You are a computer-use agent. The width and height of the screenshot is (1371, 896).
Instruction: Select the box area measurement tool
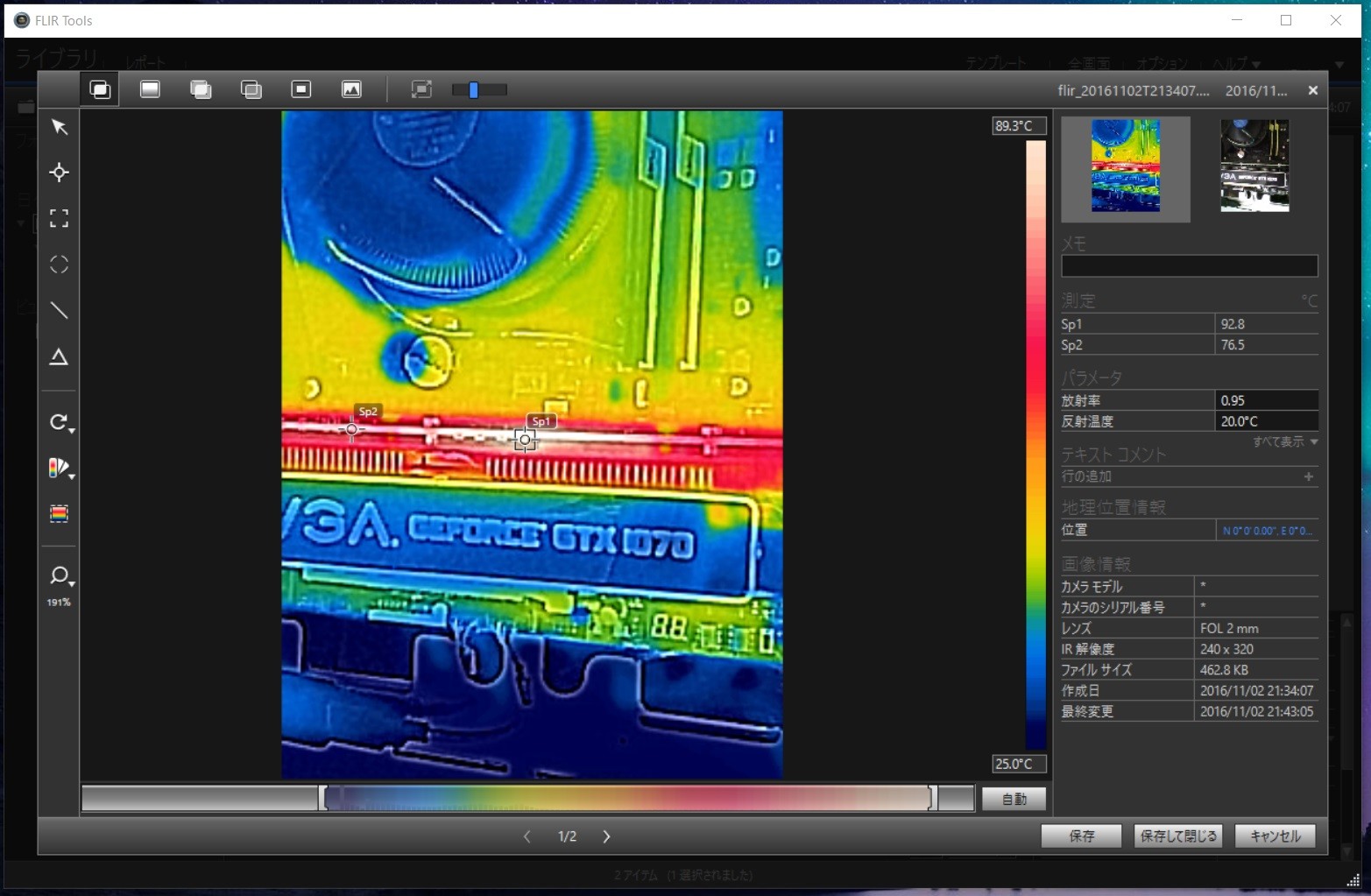(59, 218)
